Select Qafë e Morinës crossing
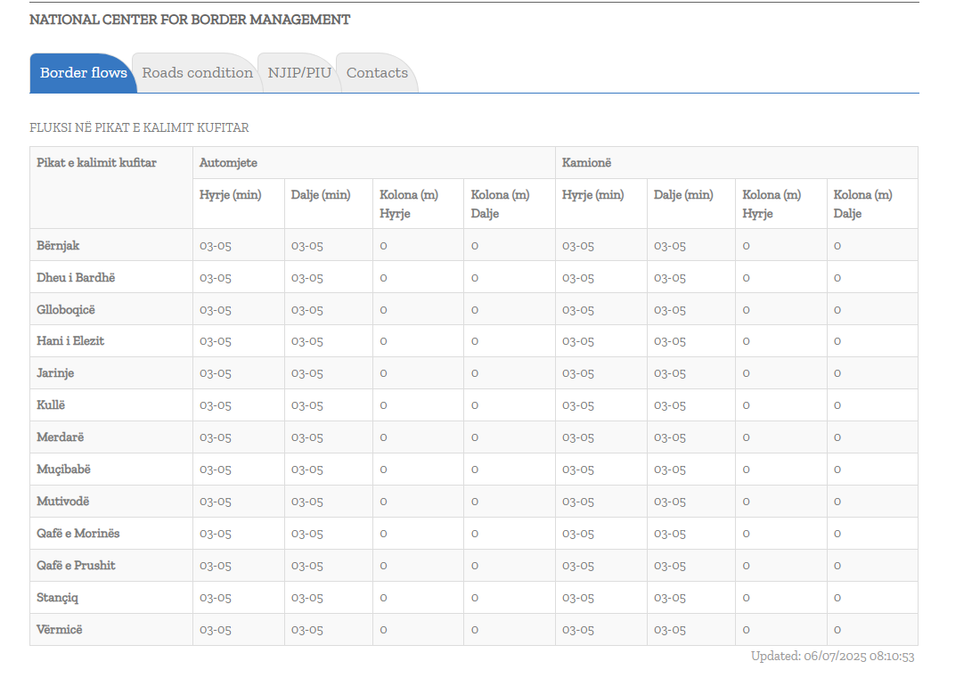Image resolution: width=980 pixels, height=686 pixels. [78, 533]
